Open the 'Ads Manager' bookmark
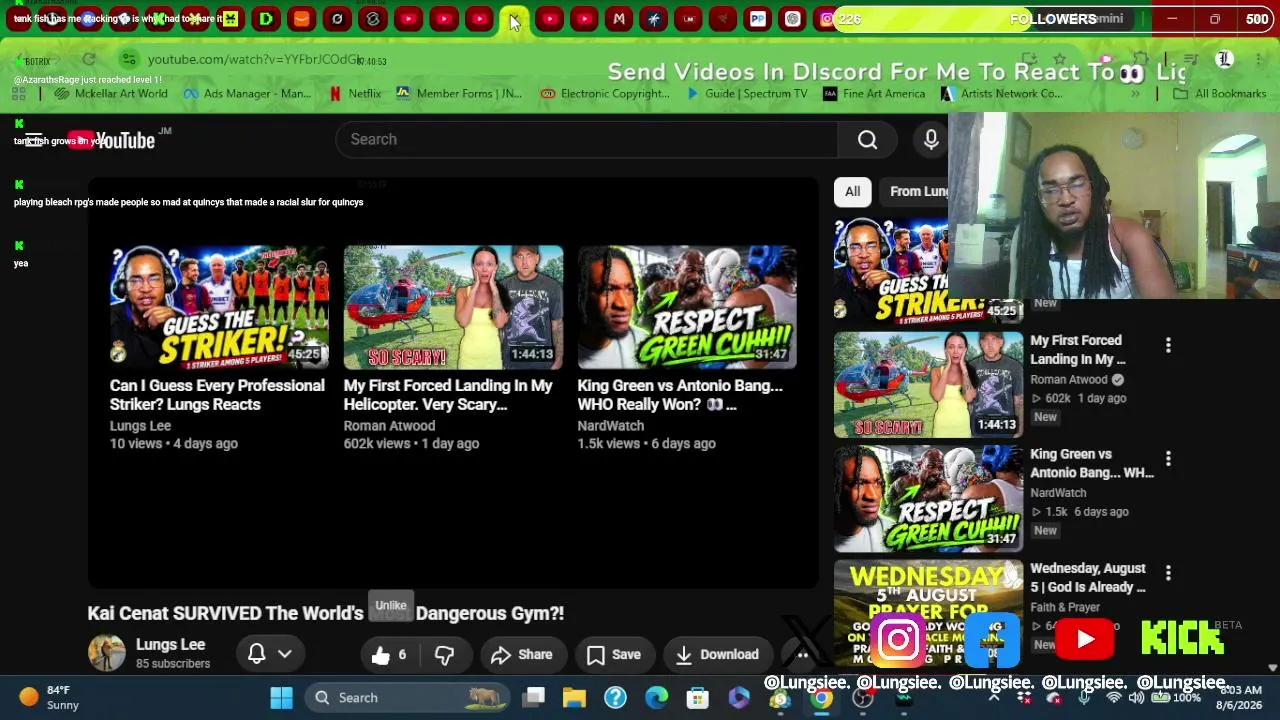Viewport: 1280px width, 720px height. coord(247,94)
